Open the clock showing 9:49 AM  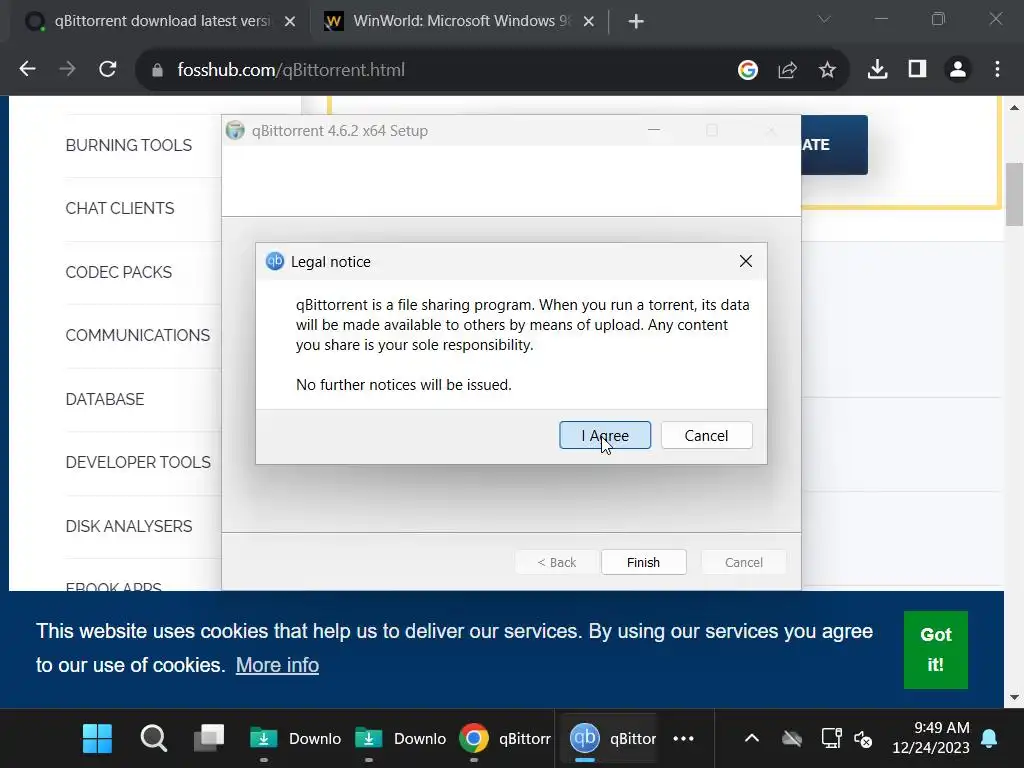pyautogui.click(x=931, y=737)
